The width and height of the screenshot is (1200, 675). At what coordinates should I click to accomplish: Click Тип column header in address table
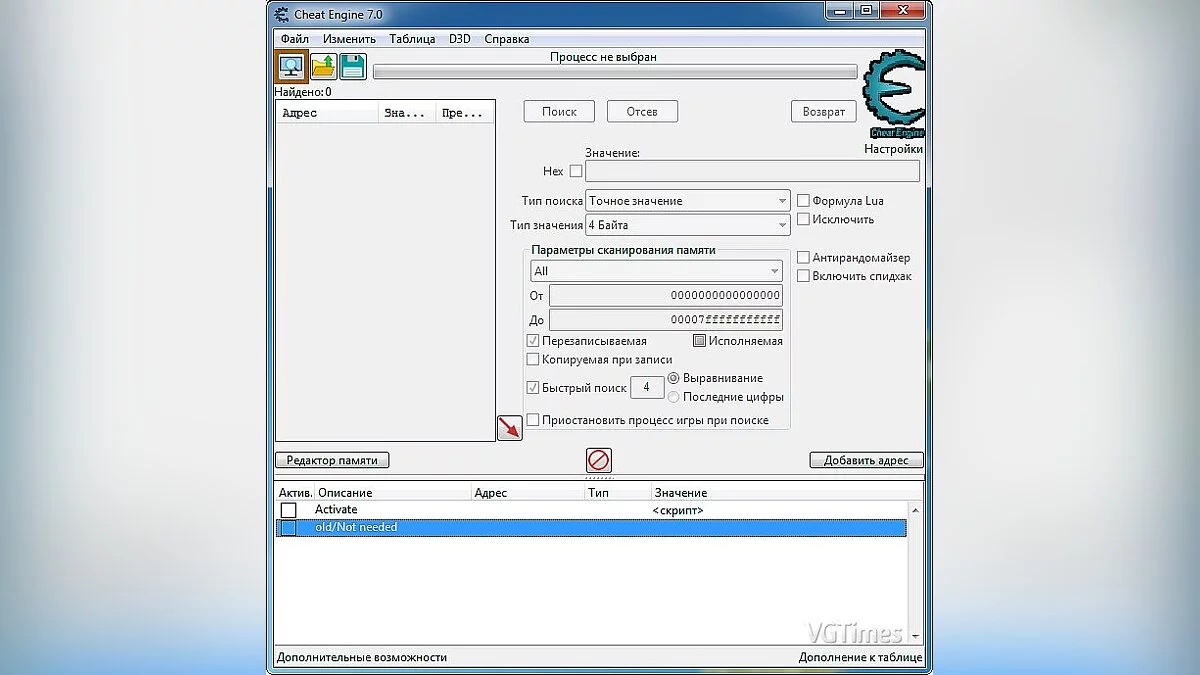pos(617,493)
